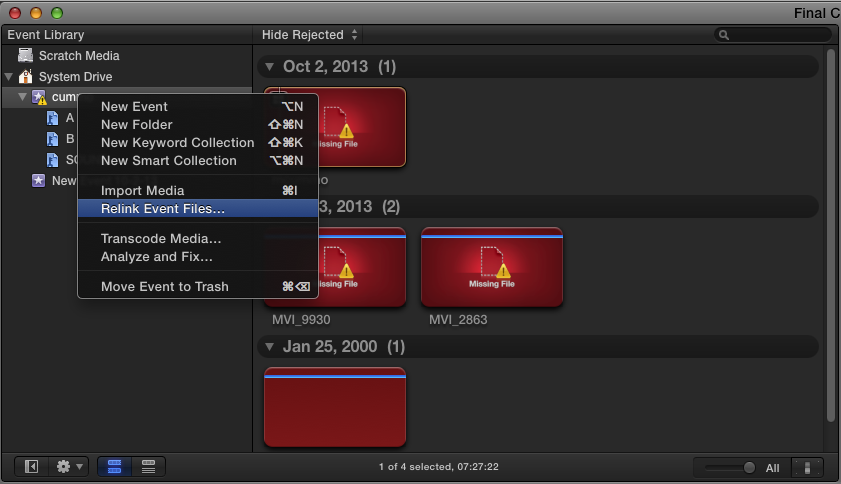Choose Move Event to Trash
The image size is (841, 484).
198,287
